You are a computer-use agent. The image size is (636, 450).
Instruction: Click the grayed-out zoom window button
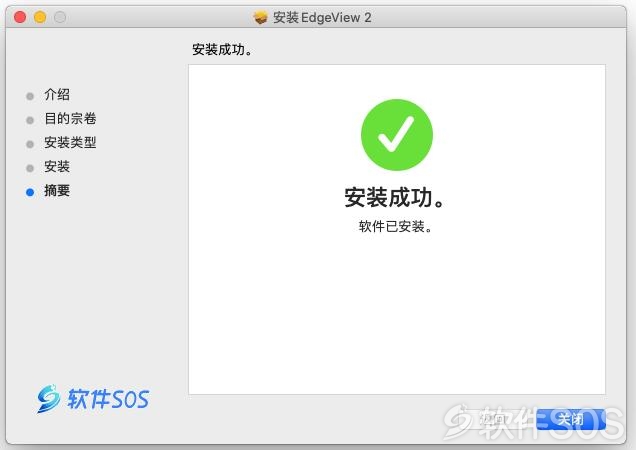tap(60, 17)
